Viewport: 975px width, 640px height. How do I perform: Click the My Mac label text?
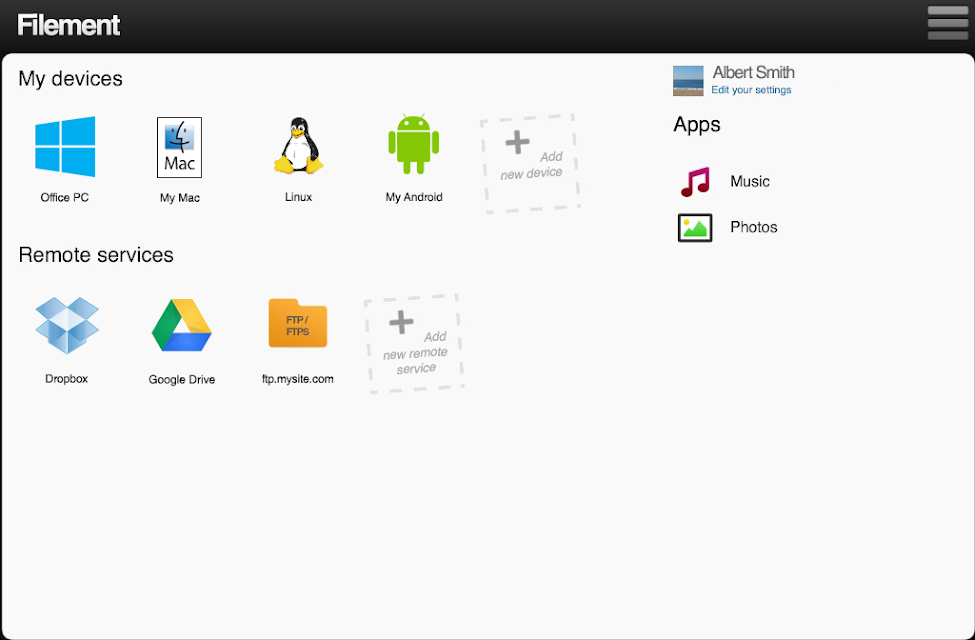(x=180, y=198)
